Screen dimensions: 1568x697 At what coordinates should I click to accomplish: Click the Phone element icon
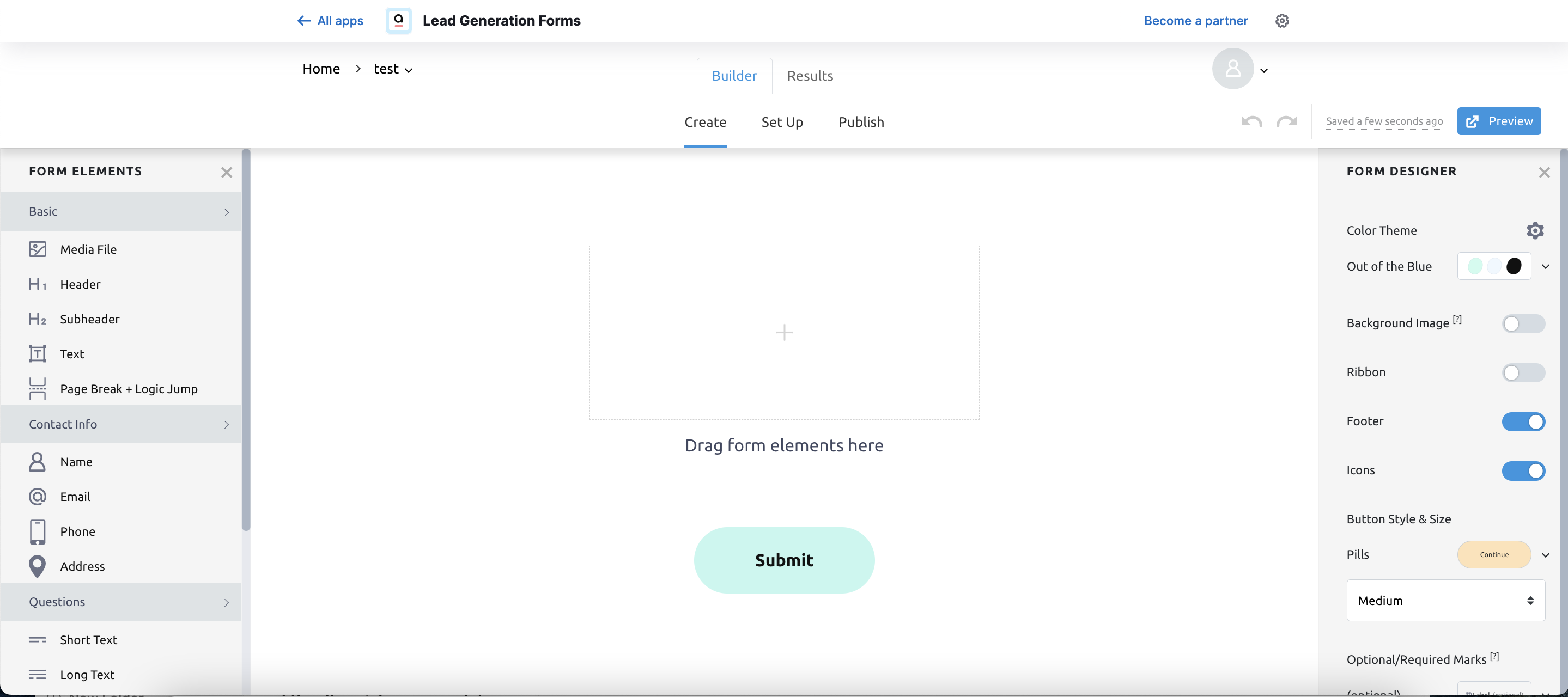pyautogui.click(x=37, y=531)
